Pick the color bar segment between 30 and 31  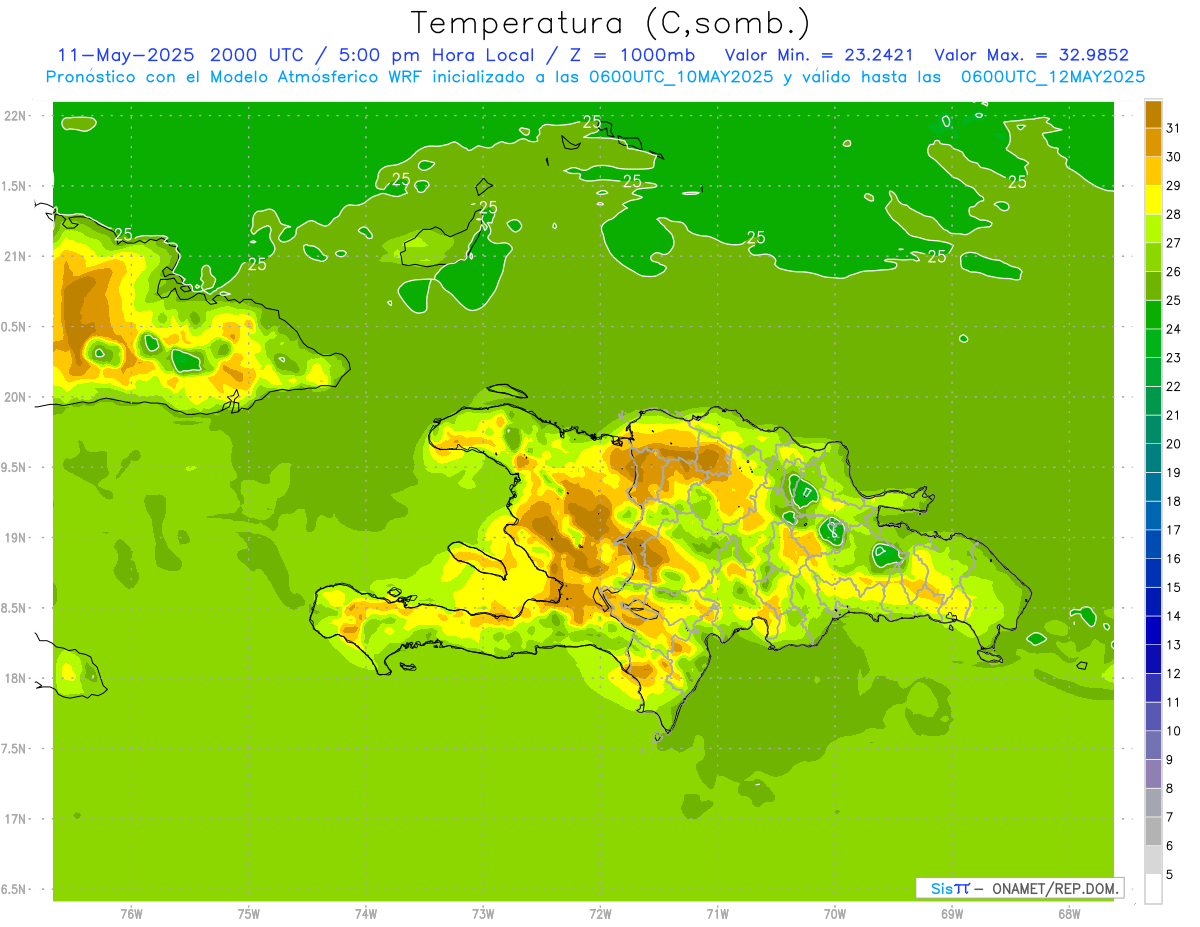coord(1153,143)
